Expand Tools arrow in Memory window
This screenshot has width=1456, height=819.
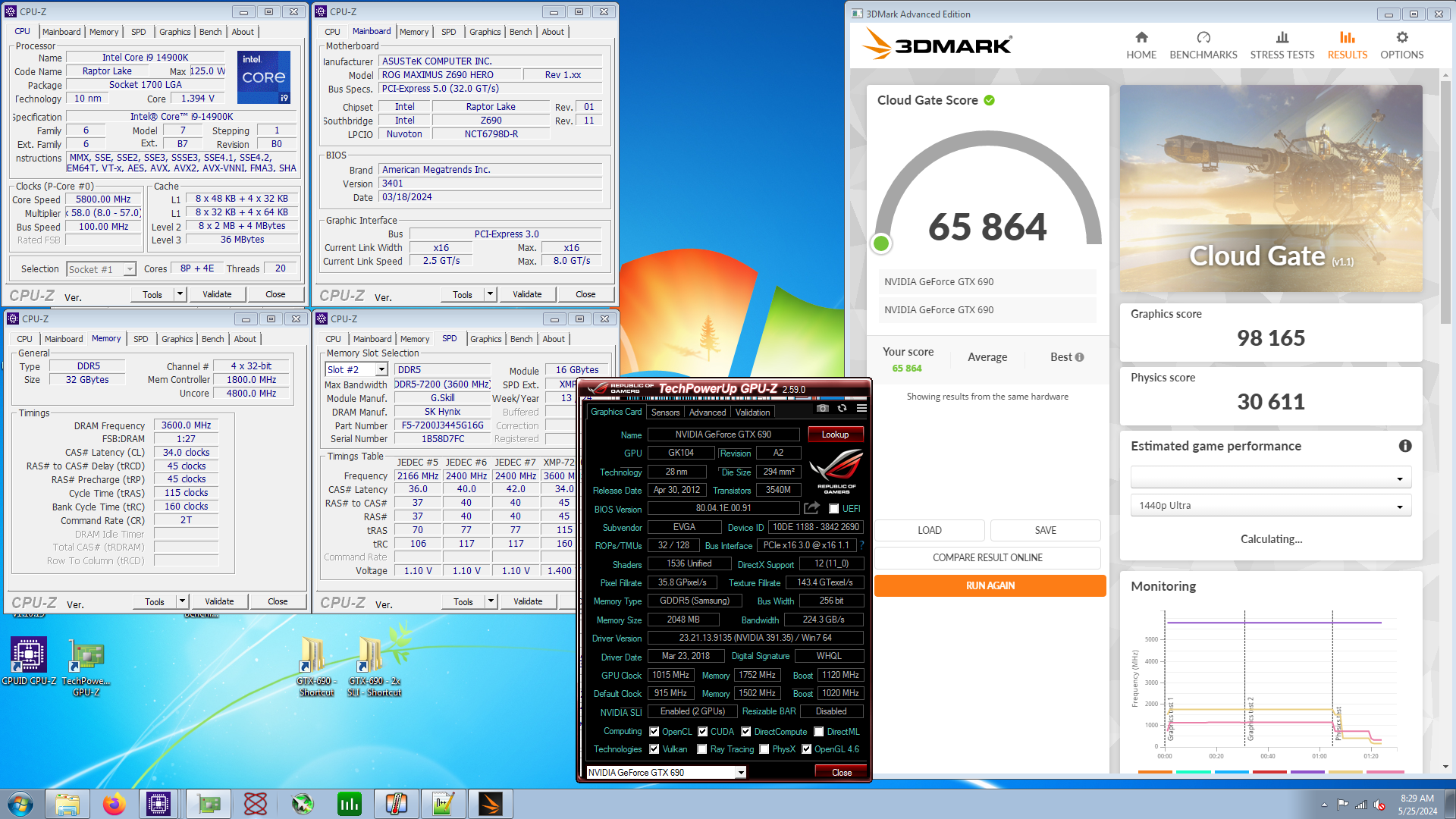tap(182, 601)
